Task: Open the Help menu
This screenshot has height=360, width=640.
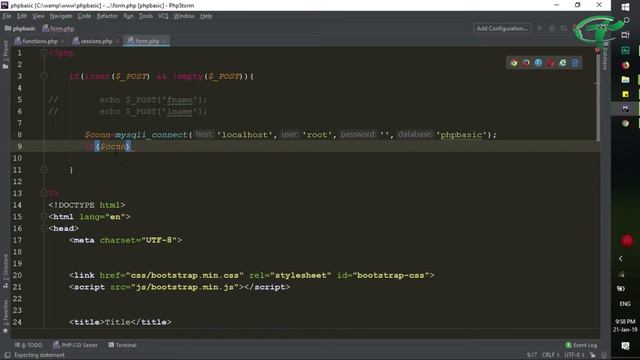Action: click(x=206, y=16)
